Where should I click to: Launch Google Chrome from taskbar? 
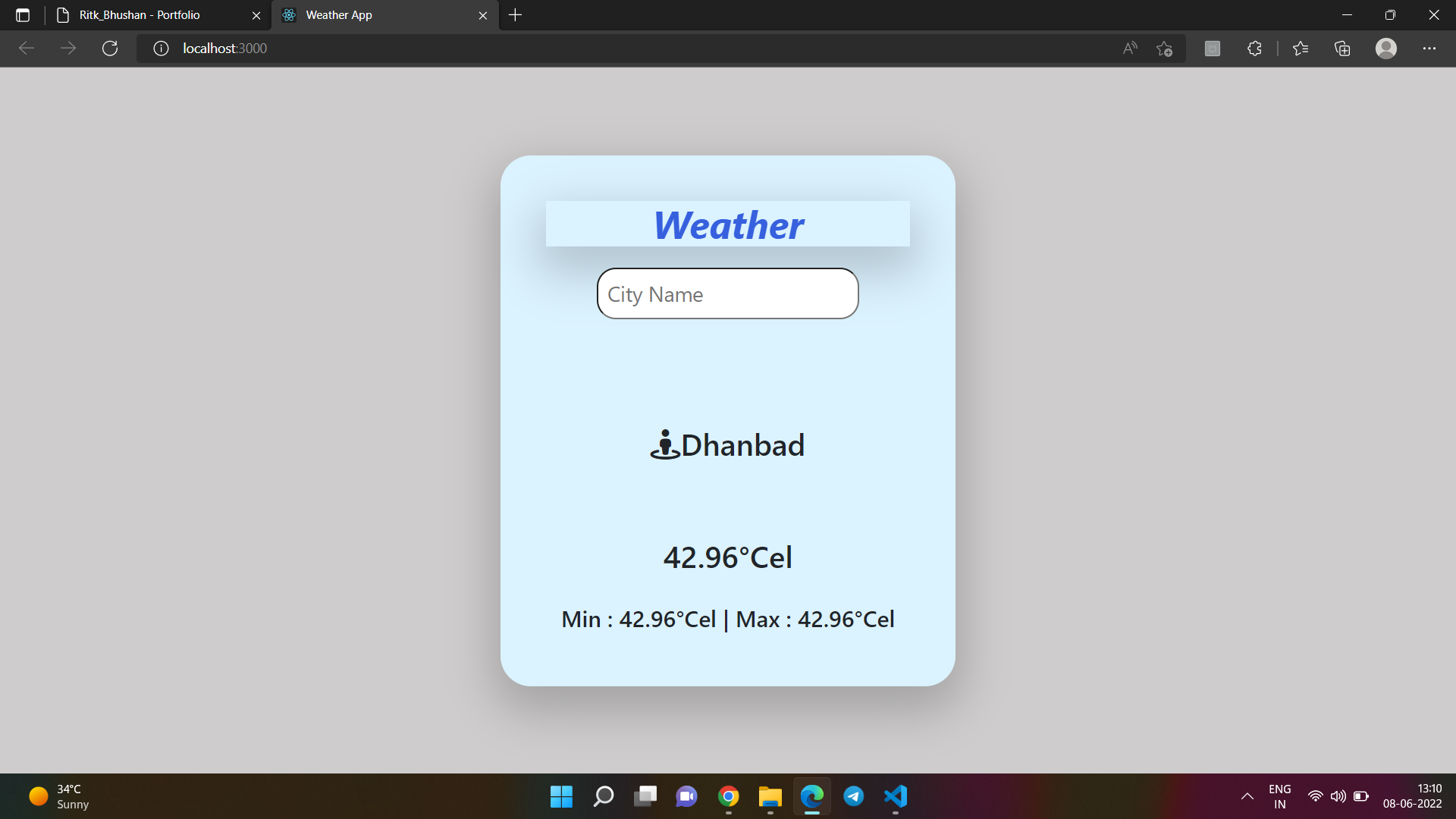729,796
